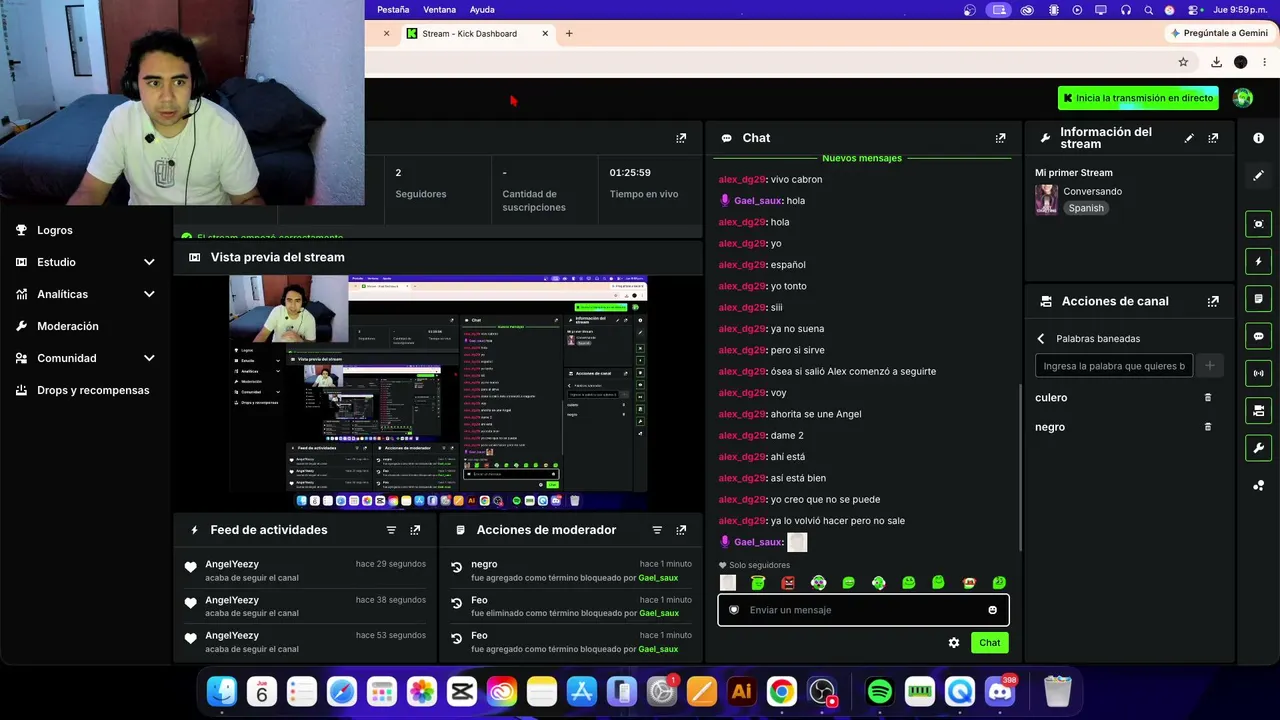Viewport: 1280px width, 720px height.
Task: Pop out the Acciones de canal panel
Action: (x=1213, y=301)
